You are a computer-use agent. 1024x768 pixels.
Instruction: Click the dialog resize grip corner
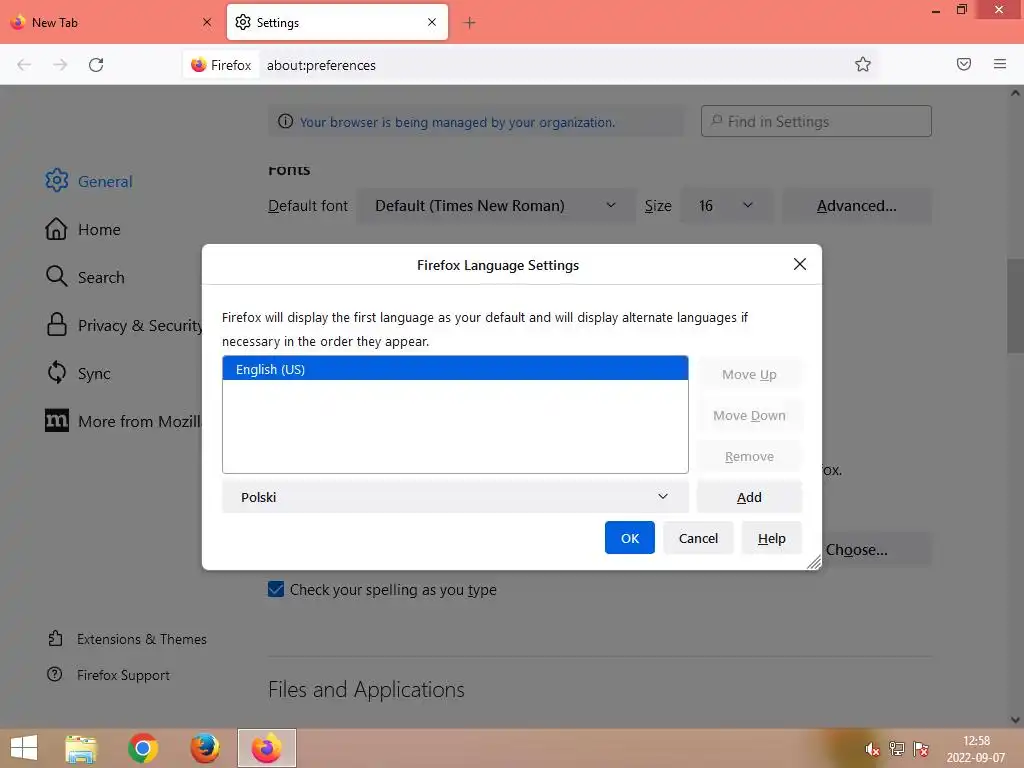click(814, 562)
